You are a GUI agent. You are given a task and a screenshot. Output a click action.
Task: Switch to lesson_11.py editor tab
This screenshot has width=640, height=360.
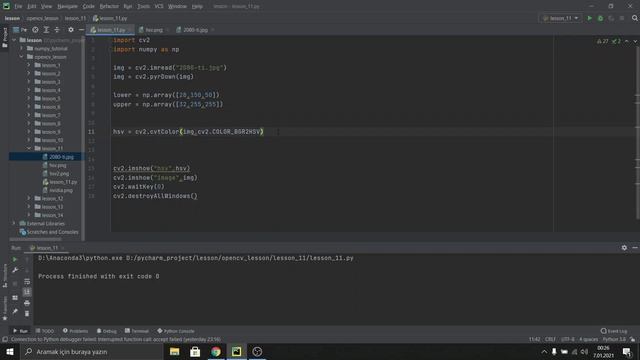coord(110,30)
